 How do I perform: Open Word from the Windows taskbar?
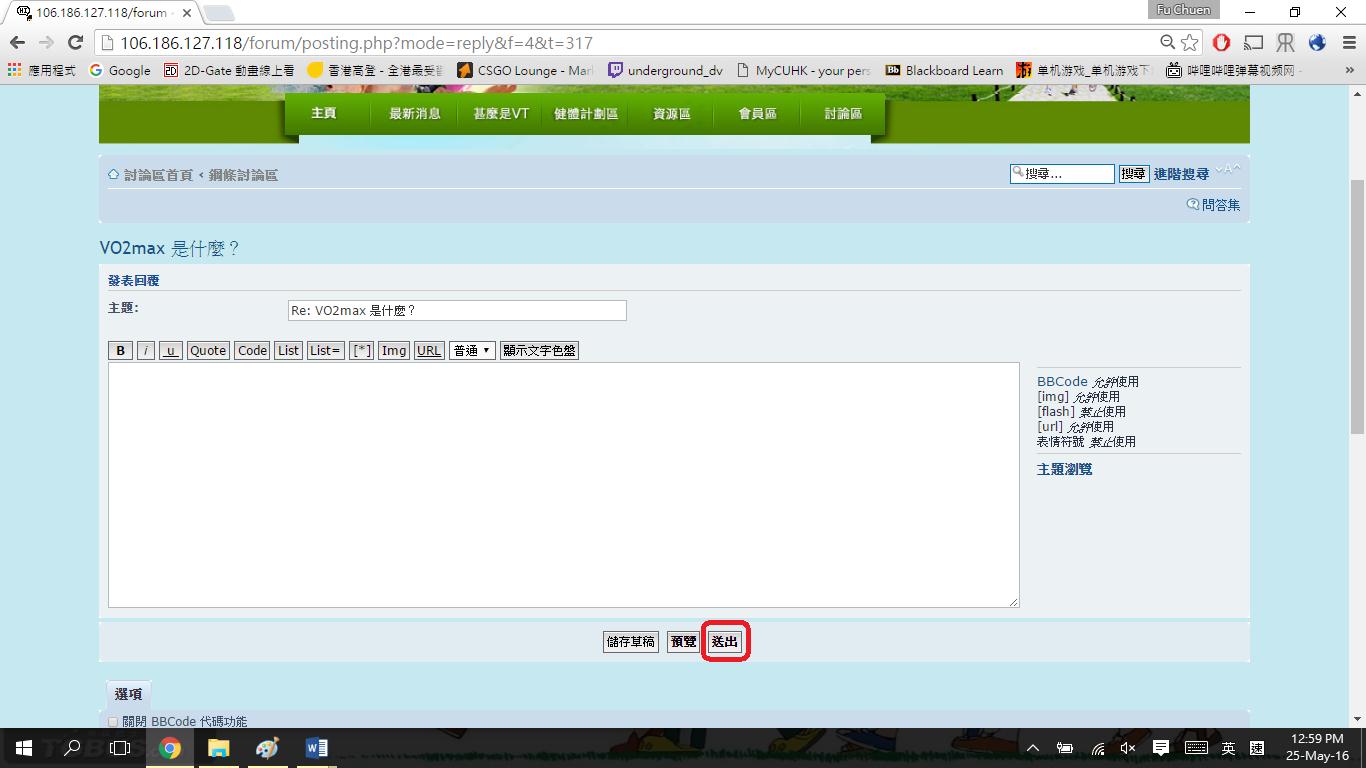click(x=316, y=748)
